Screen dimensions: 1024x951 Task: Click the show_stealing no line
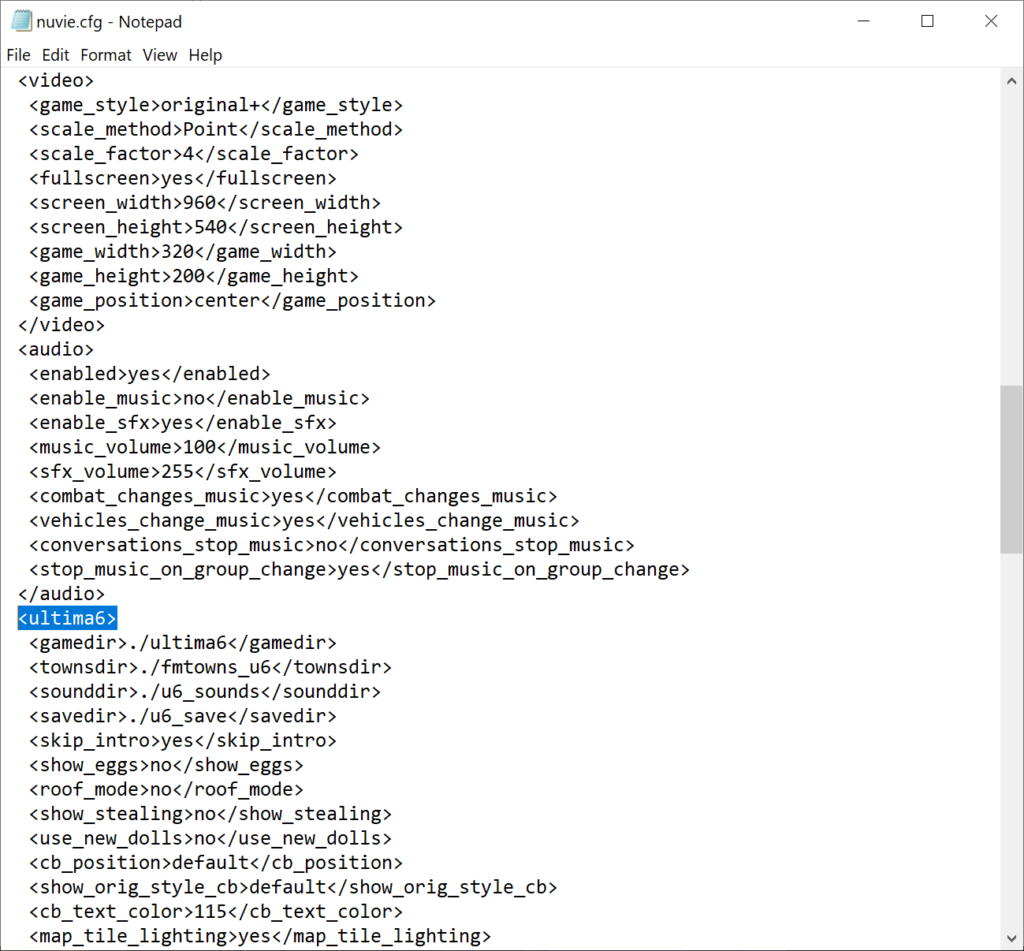(x=210, y=814)
